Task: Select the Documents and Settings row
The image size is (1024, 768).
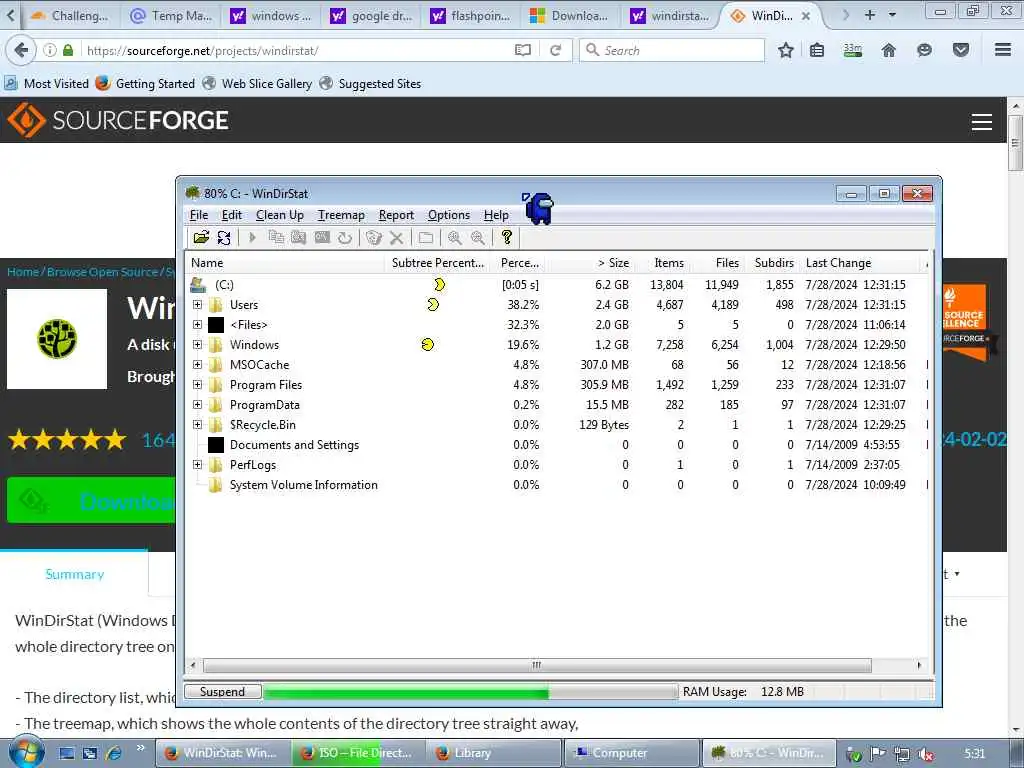Action: [557, 445]
